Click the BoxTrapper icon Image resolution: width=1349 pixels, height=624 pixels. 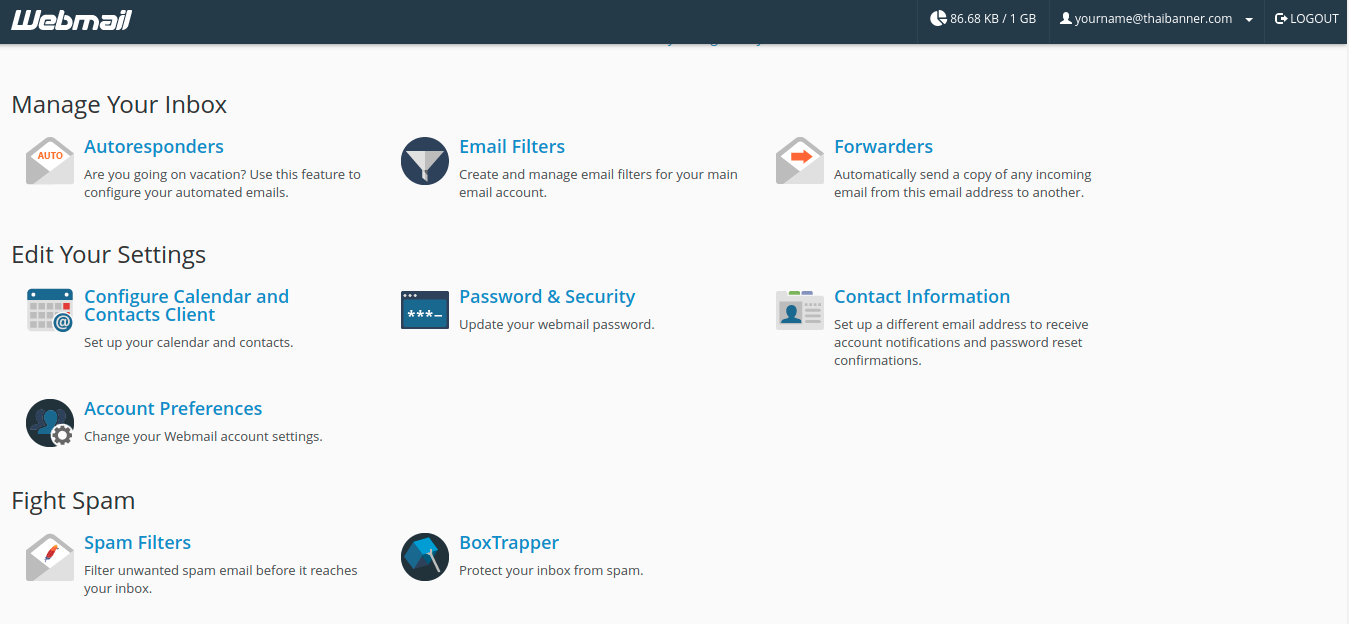pos(425,557)
